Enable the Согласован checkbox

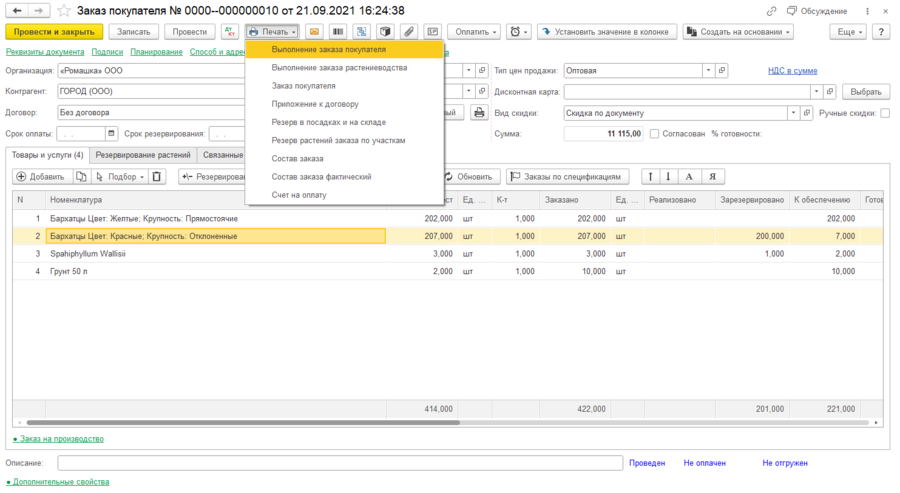[x=654, y=133]
